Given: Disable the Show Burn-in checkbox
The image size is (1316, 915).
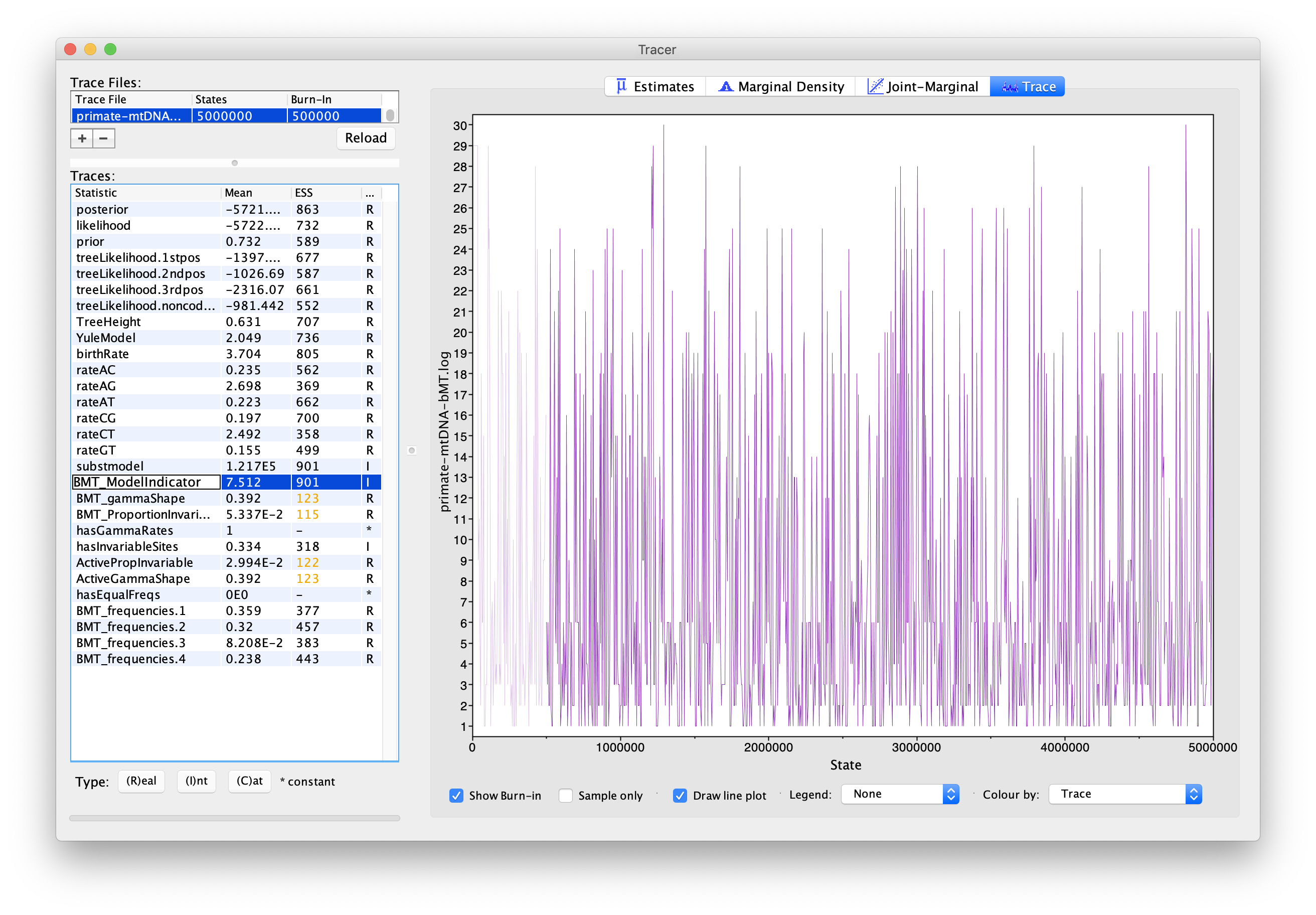Looking at the screenshot, I should point(456,795).
